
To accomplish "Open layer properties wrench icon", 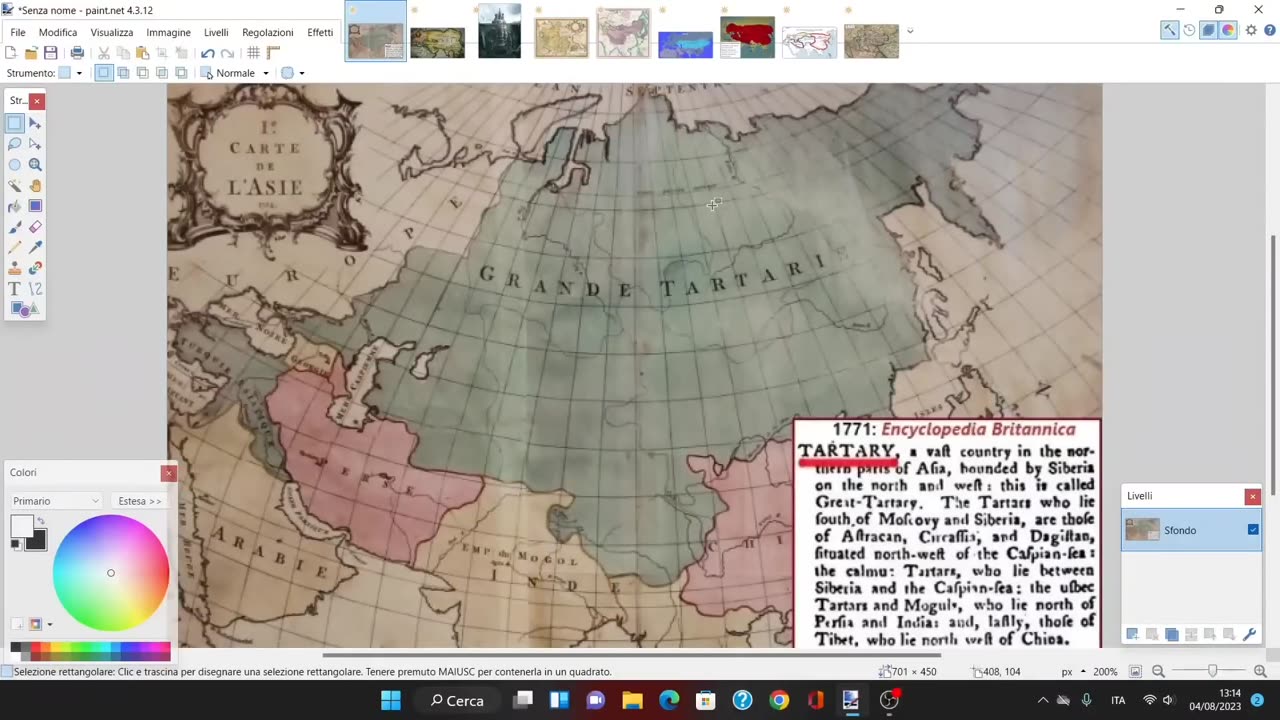I will point(1249,634).
